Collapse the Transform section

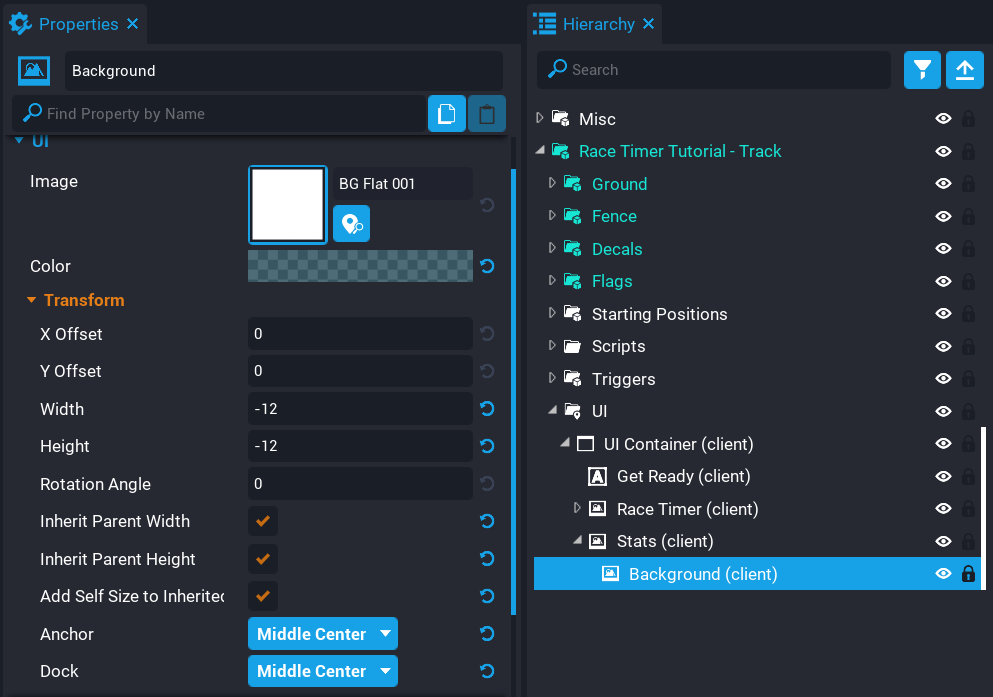tap(32, 300)
